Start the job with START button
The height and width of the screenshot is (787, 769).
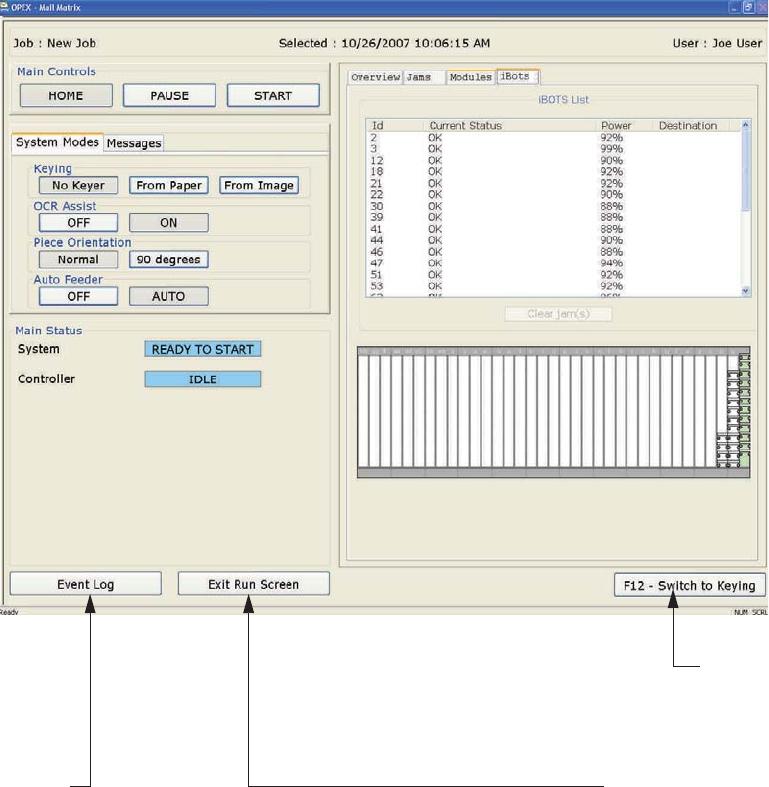[273, 95]
